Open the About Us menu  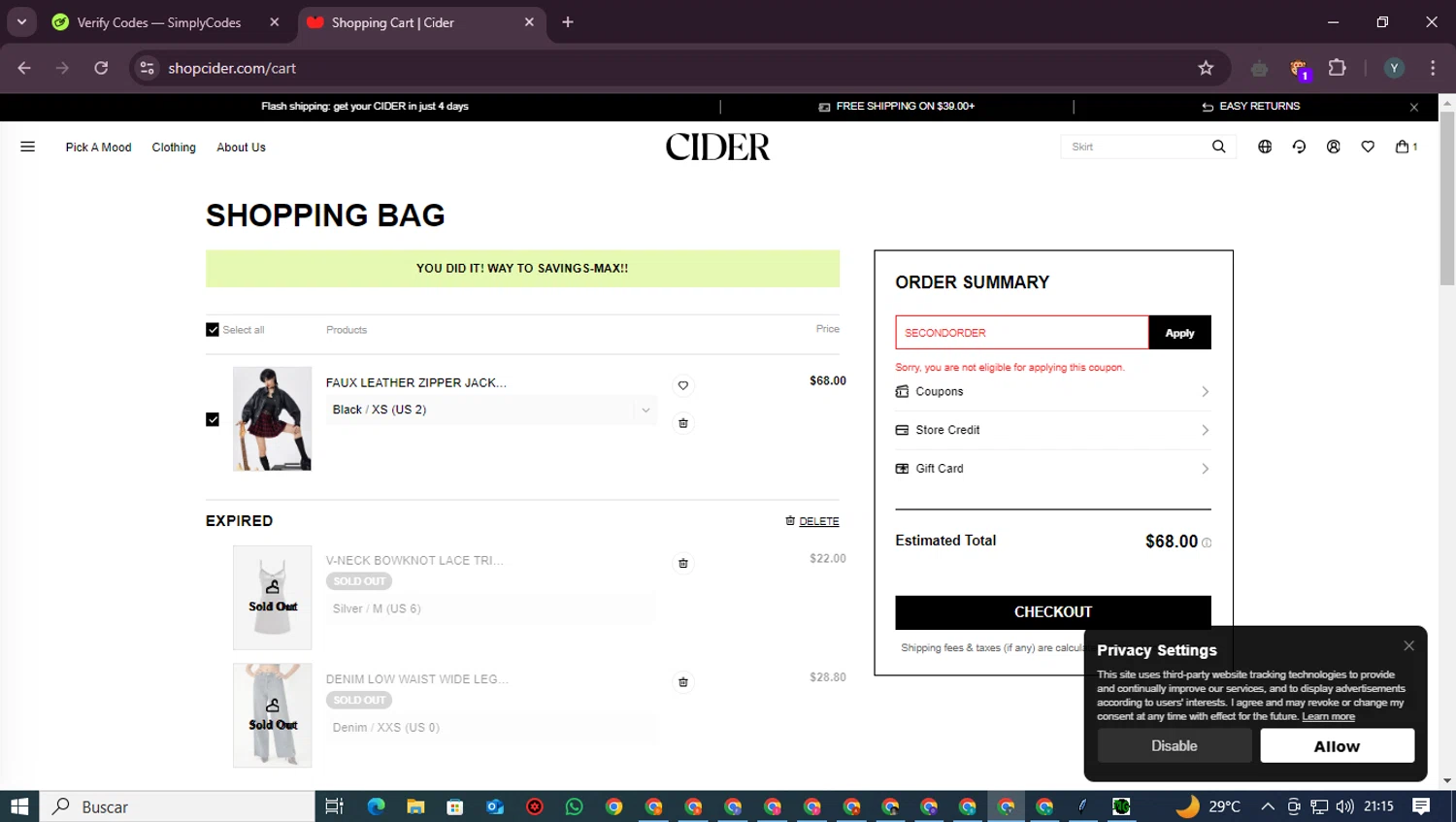[241, 148]
